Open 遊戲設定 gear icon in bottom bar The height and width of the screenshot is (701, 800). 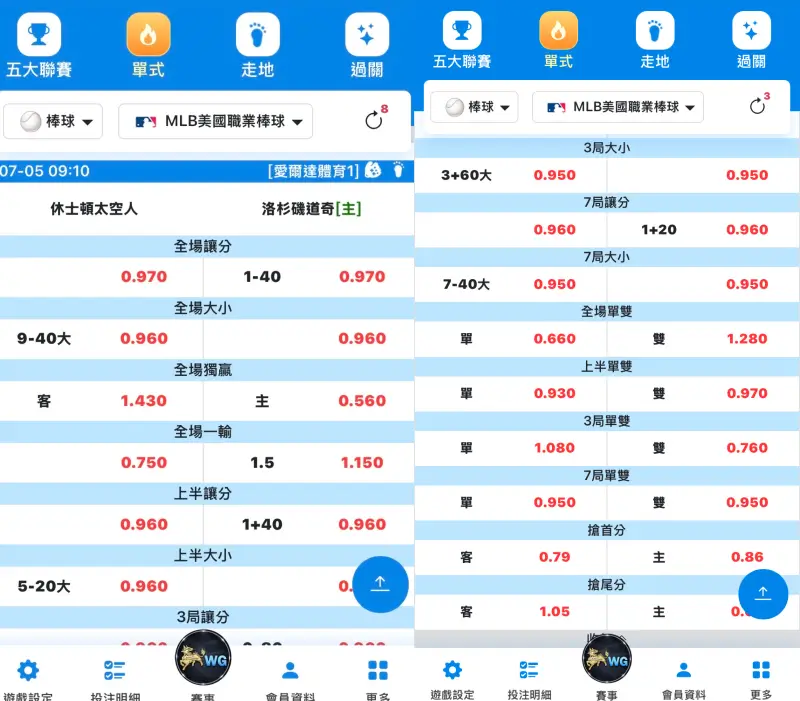pyautogui.click(x=28, y=670)
